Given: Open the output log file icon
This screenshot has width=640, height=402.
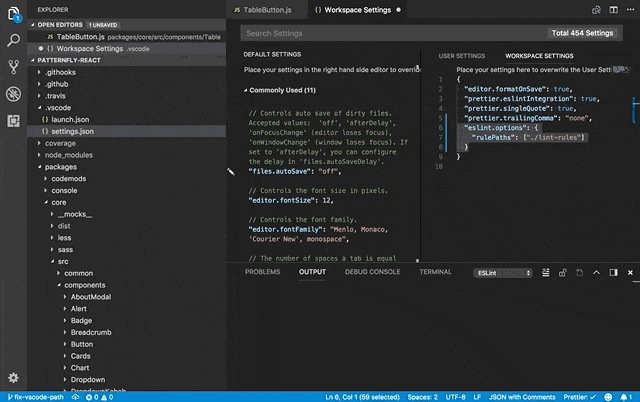Looking at the screenshot, I should coord(579,272).
